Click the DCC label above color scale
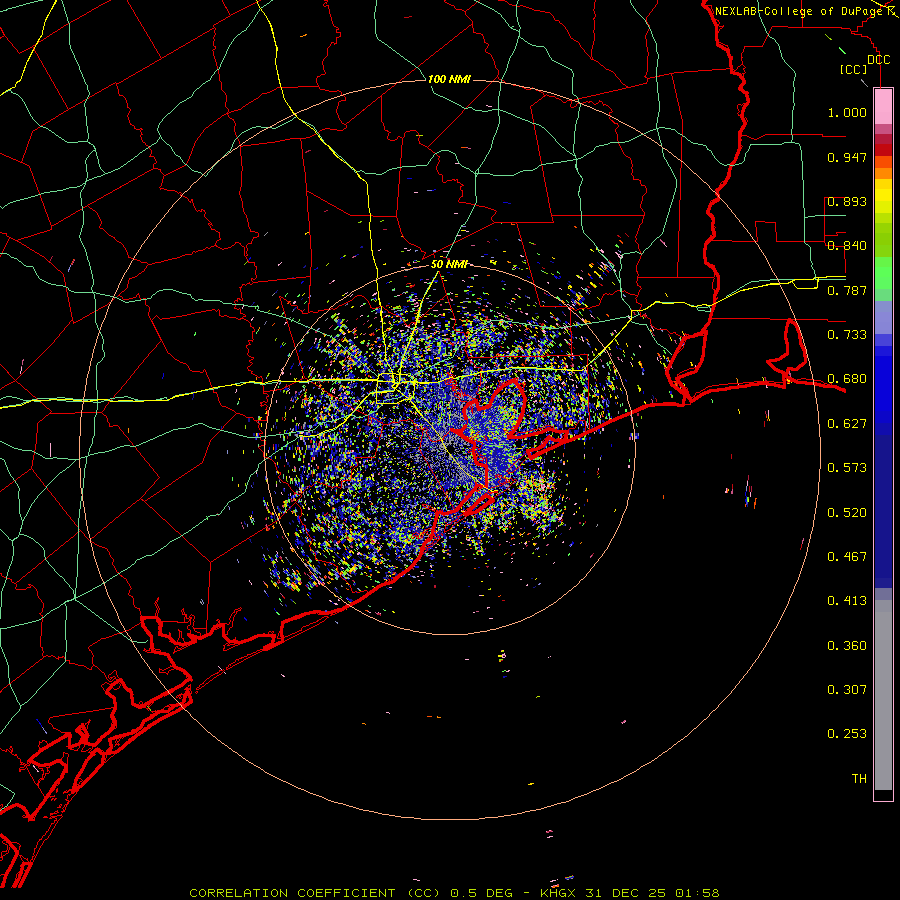 878,60
